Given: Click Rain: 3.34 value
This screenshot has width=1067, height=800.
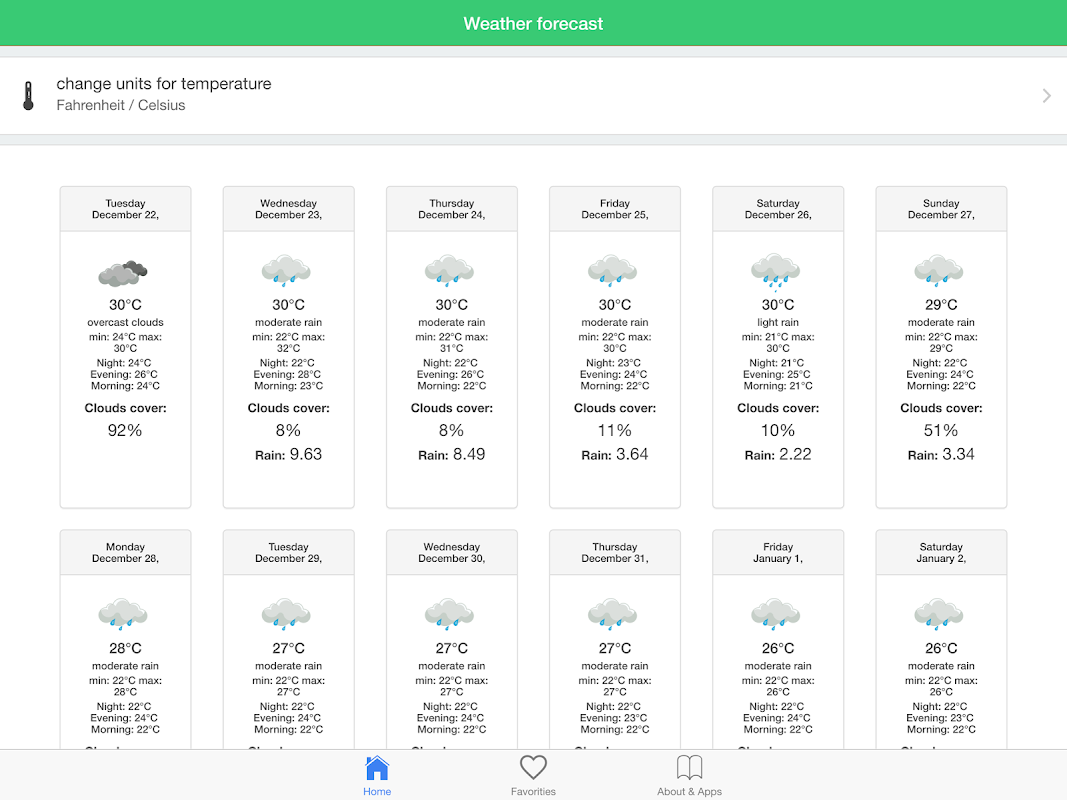Looking at the screenshot, I should click(x=941, y=454).
